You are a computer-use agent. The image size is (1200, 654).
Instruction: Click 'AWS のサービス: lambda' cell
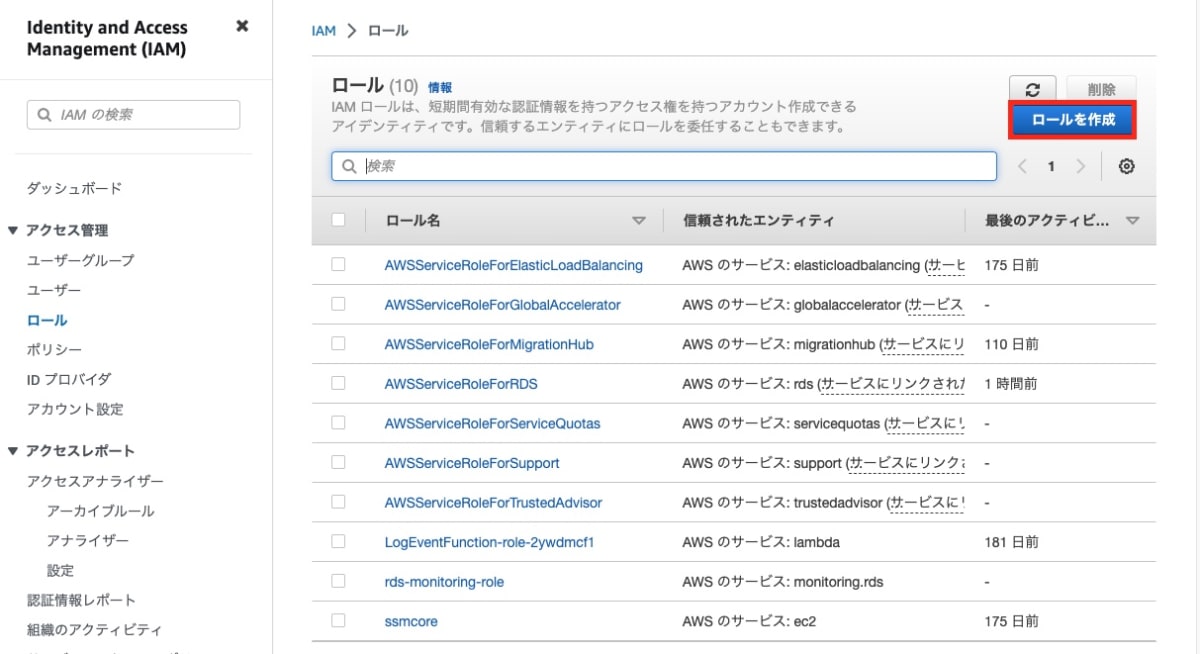(761, 542)
